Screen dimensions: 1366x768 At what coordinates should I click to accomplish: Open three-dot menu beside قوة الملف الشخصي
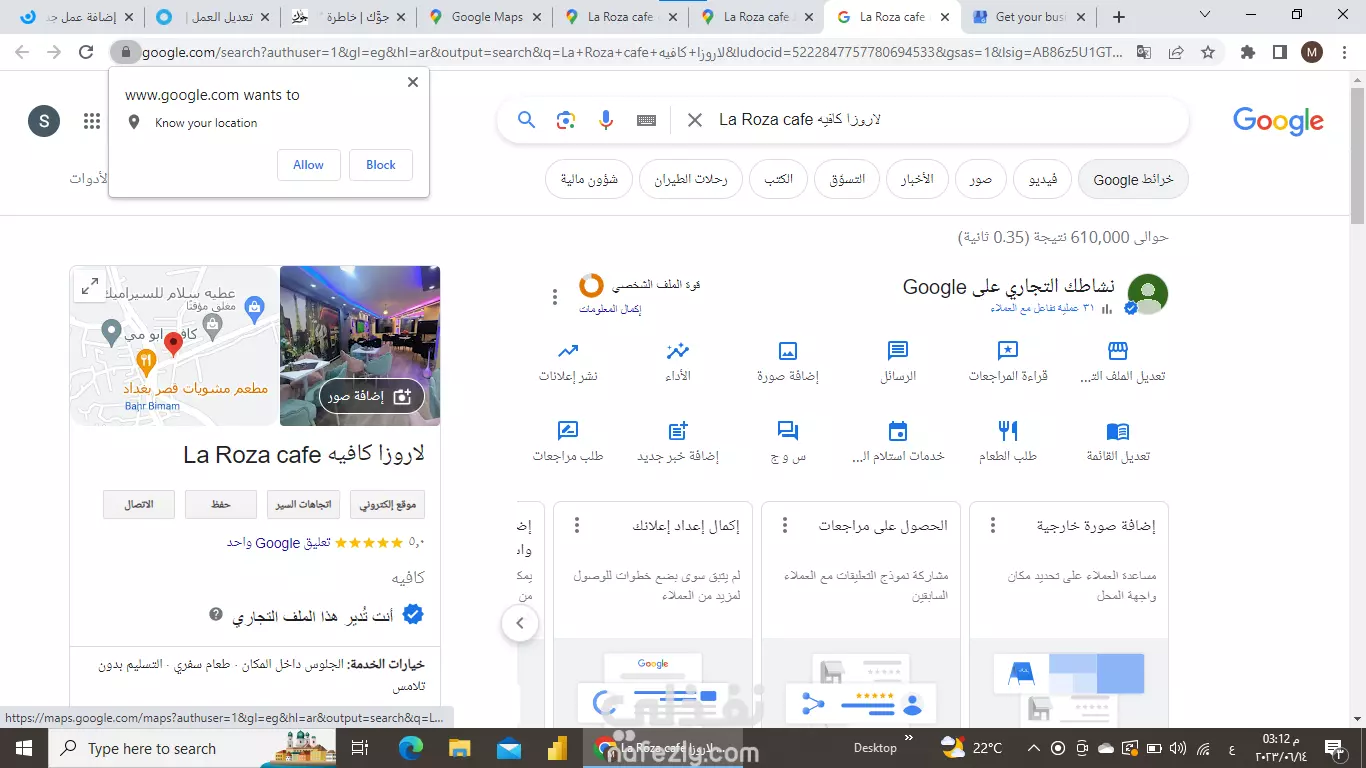click(555, 297)
